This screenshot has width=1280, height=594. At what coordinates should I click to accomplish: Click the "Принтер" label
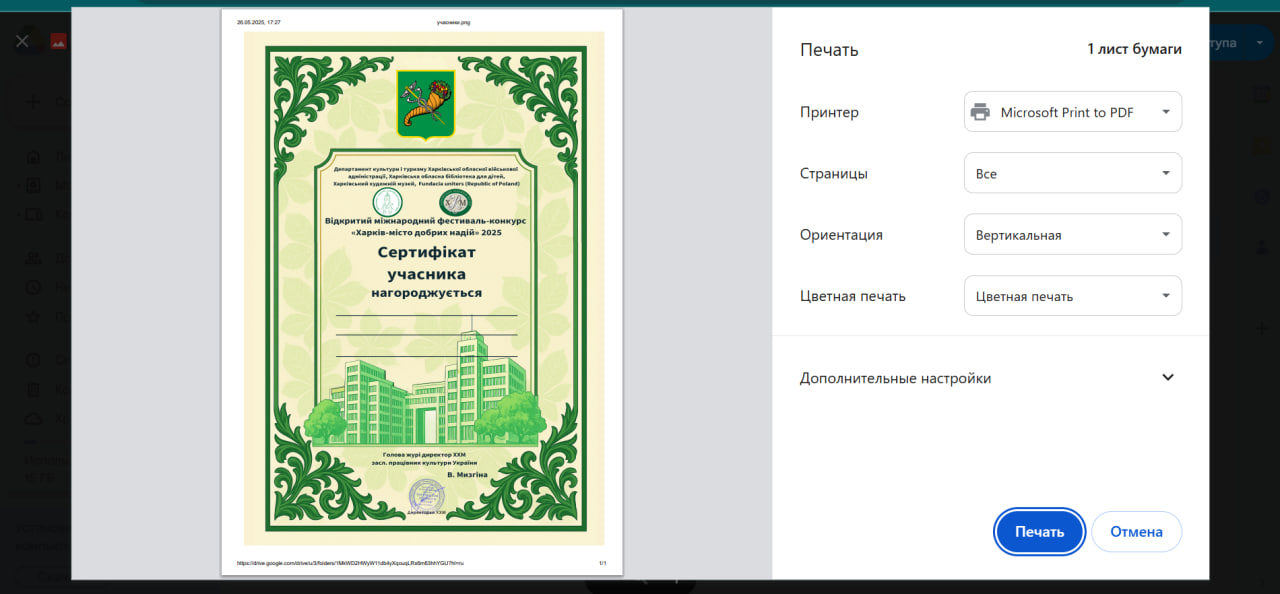tap(829, 112)
